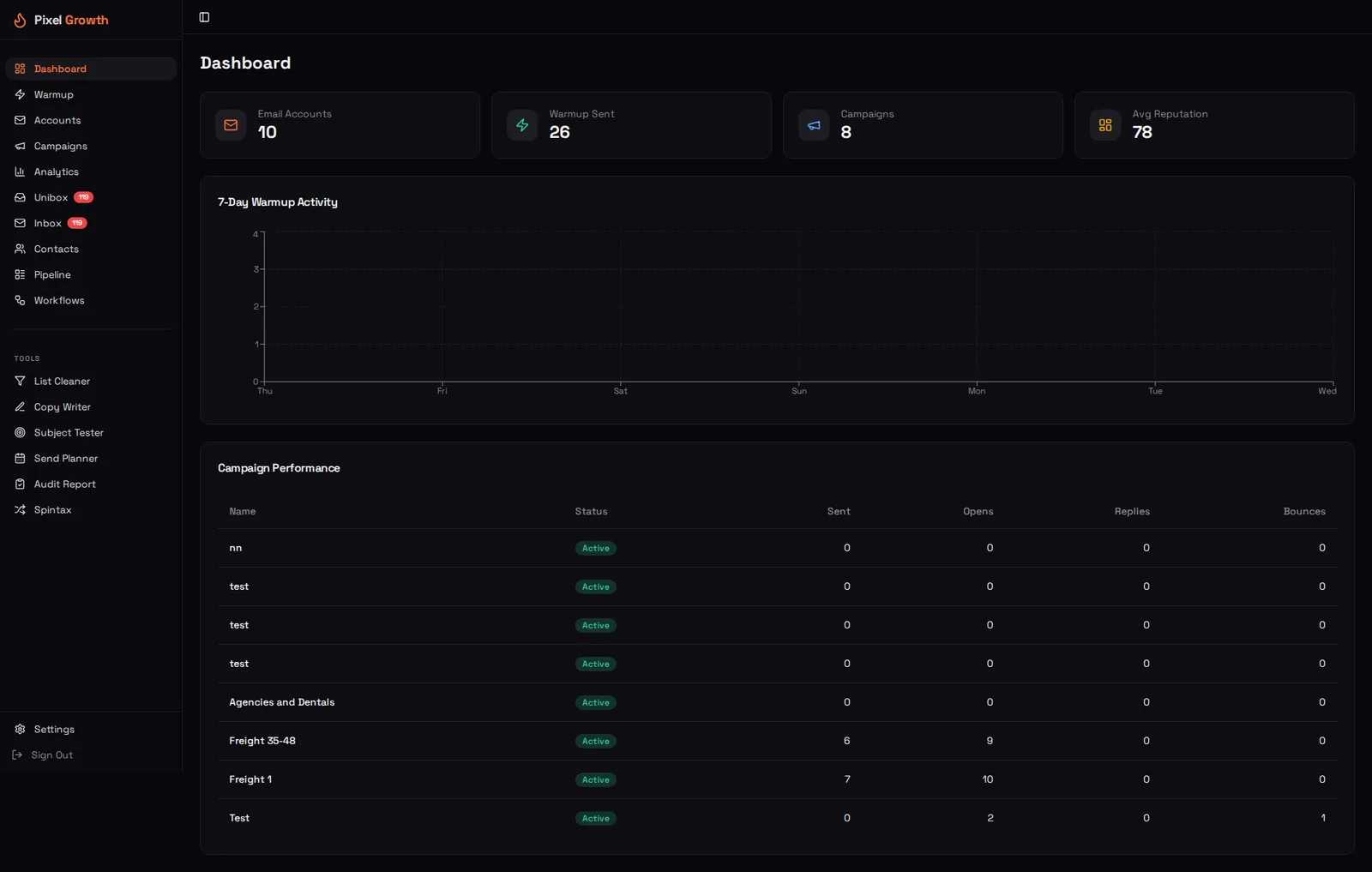Click the Pipeline sidebar icon
The image size is (1372, 872).
click(x=20, y=274)
